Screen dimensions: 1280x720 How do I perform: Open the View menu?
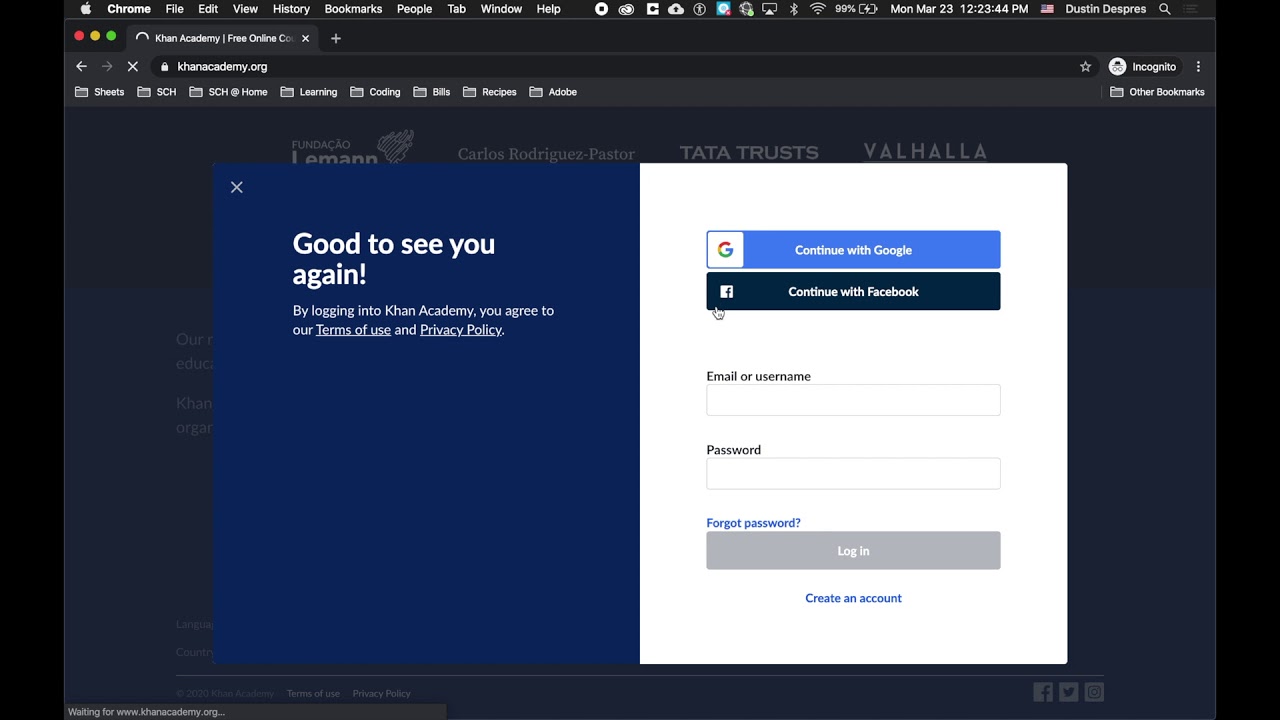(245, 9)
